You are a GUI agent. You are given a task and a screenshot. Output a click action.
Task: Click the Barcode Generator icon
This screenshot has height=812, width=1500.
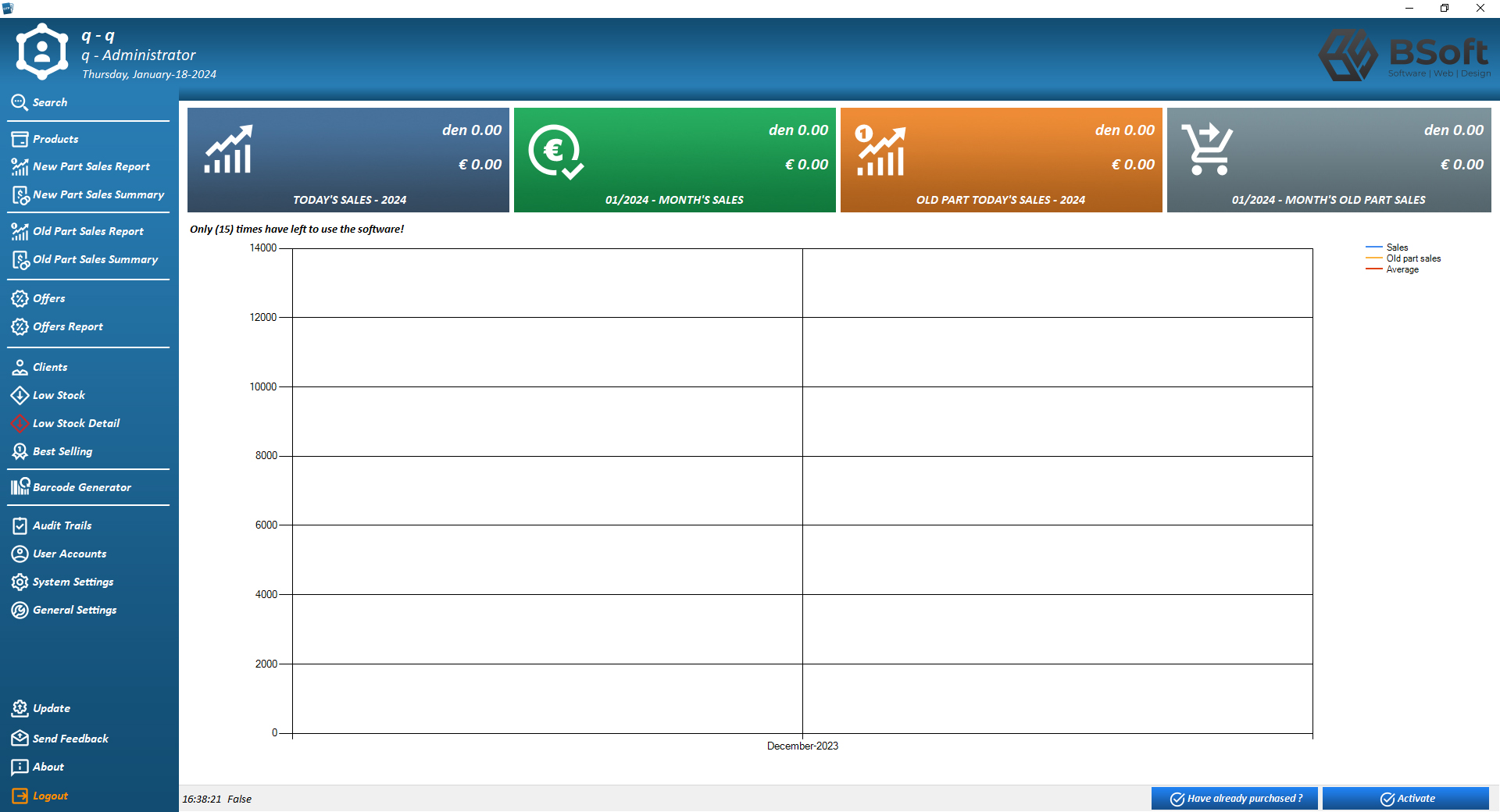coord(20,486)
